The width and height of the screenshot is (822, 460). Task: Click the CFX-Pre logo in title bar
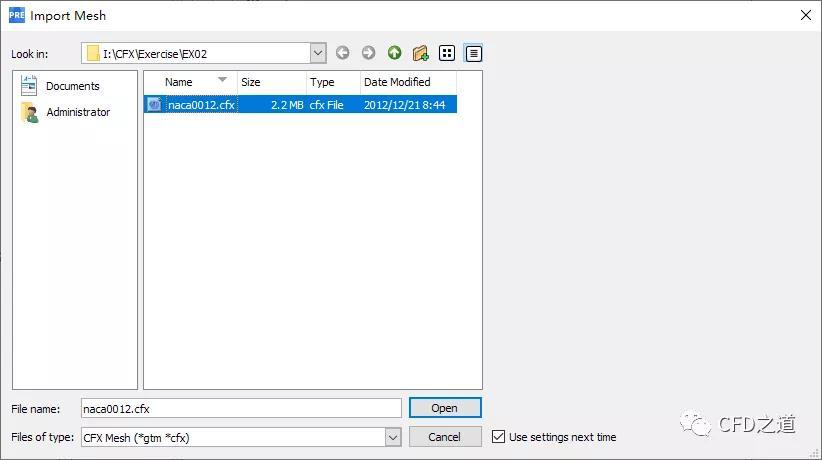pyautogui.click(x=17, y=15)
